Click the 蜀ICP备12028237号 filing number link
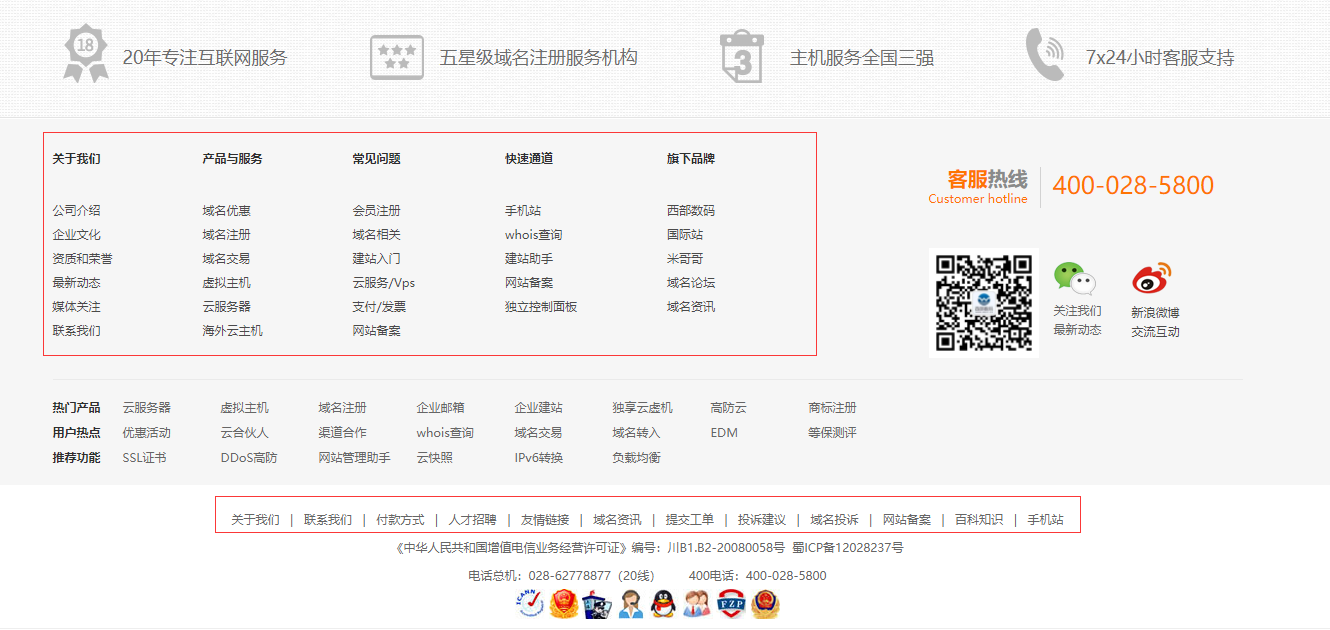Screen dimensions: 1330x630 (x=848, y=548)
